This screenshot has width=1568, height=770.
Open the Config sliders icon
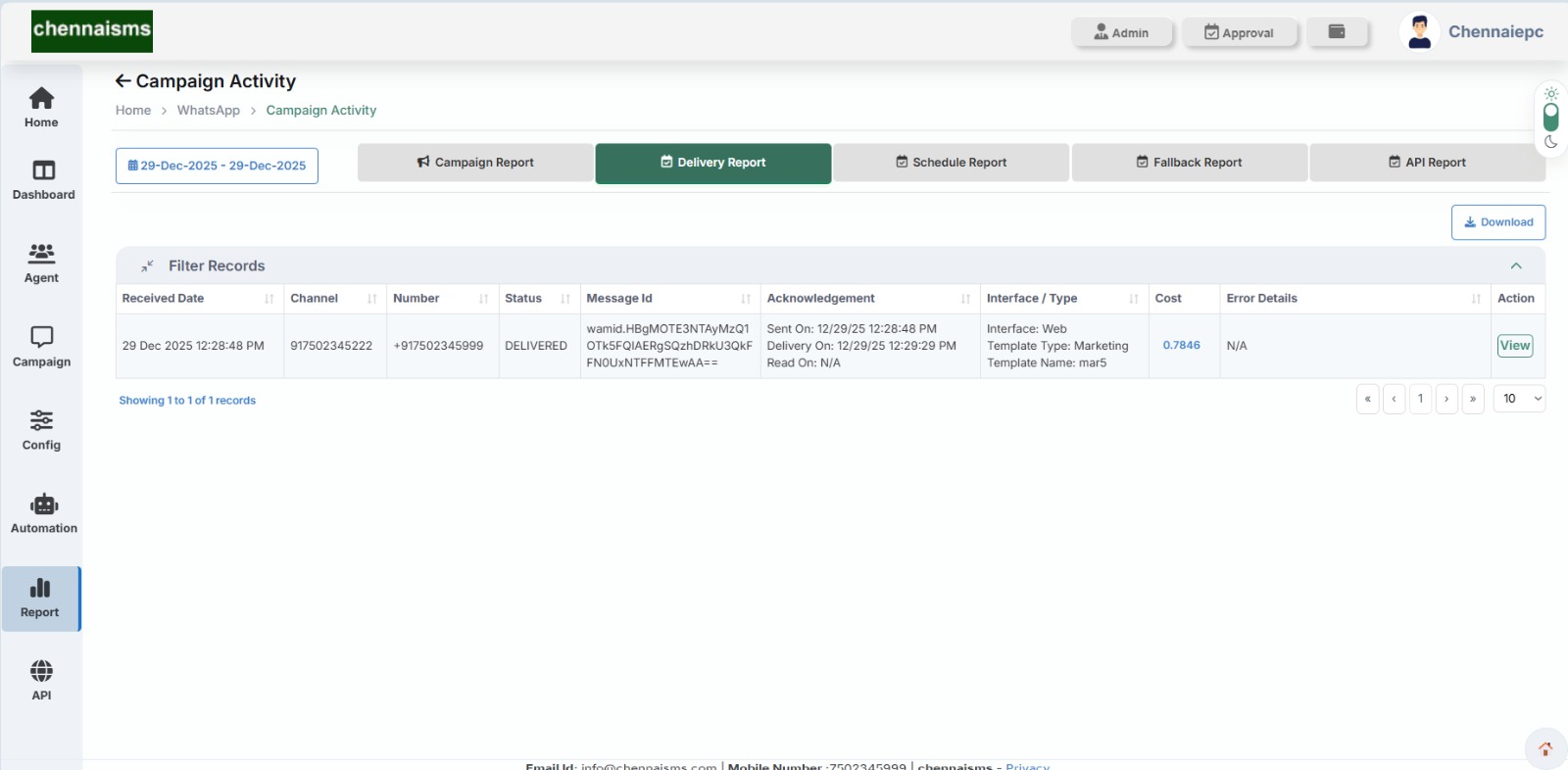coord(41,421)
